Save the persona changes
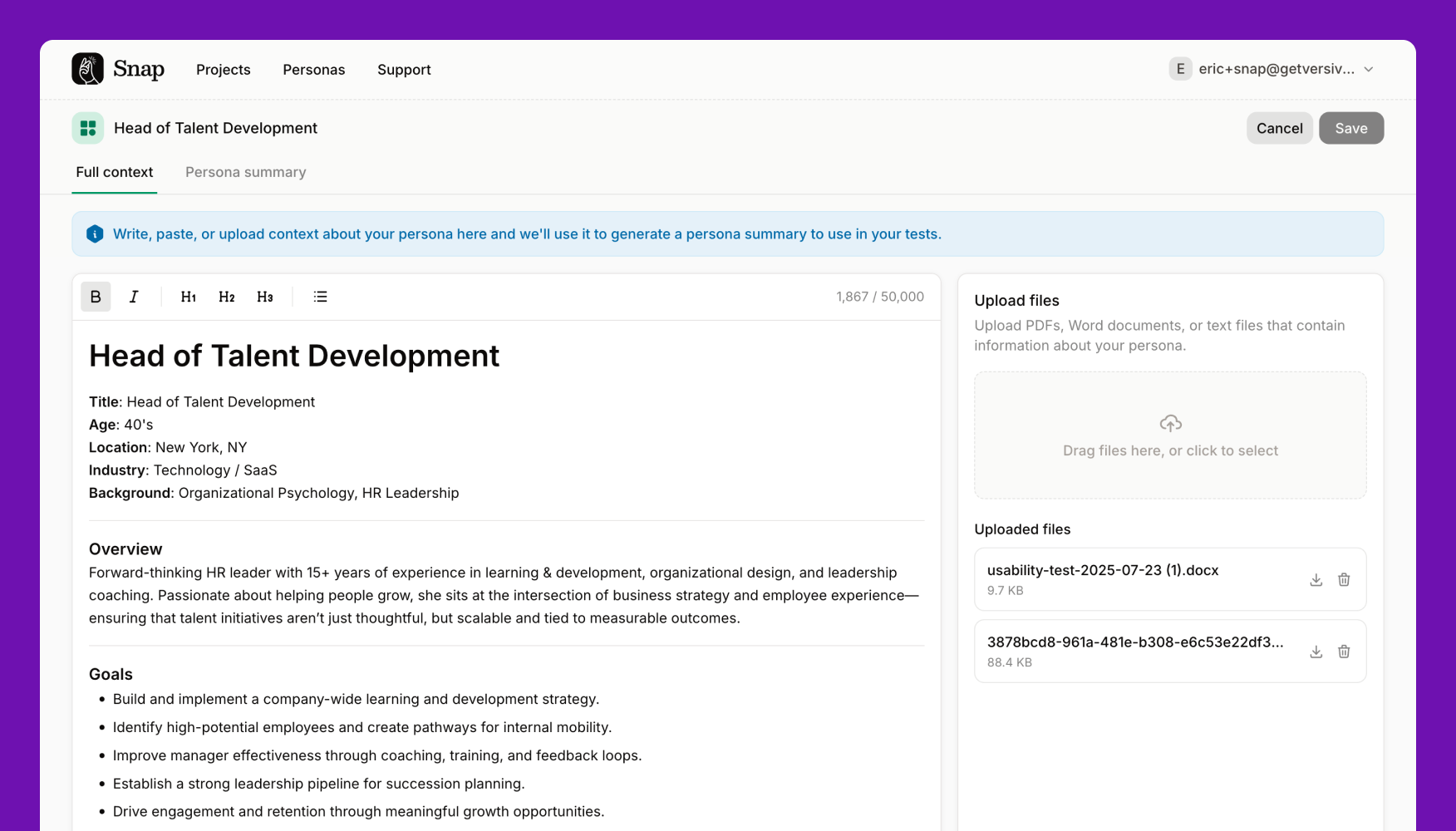Viewport: 1456px width, 831px height. point(1350,128)
